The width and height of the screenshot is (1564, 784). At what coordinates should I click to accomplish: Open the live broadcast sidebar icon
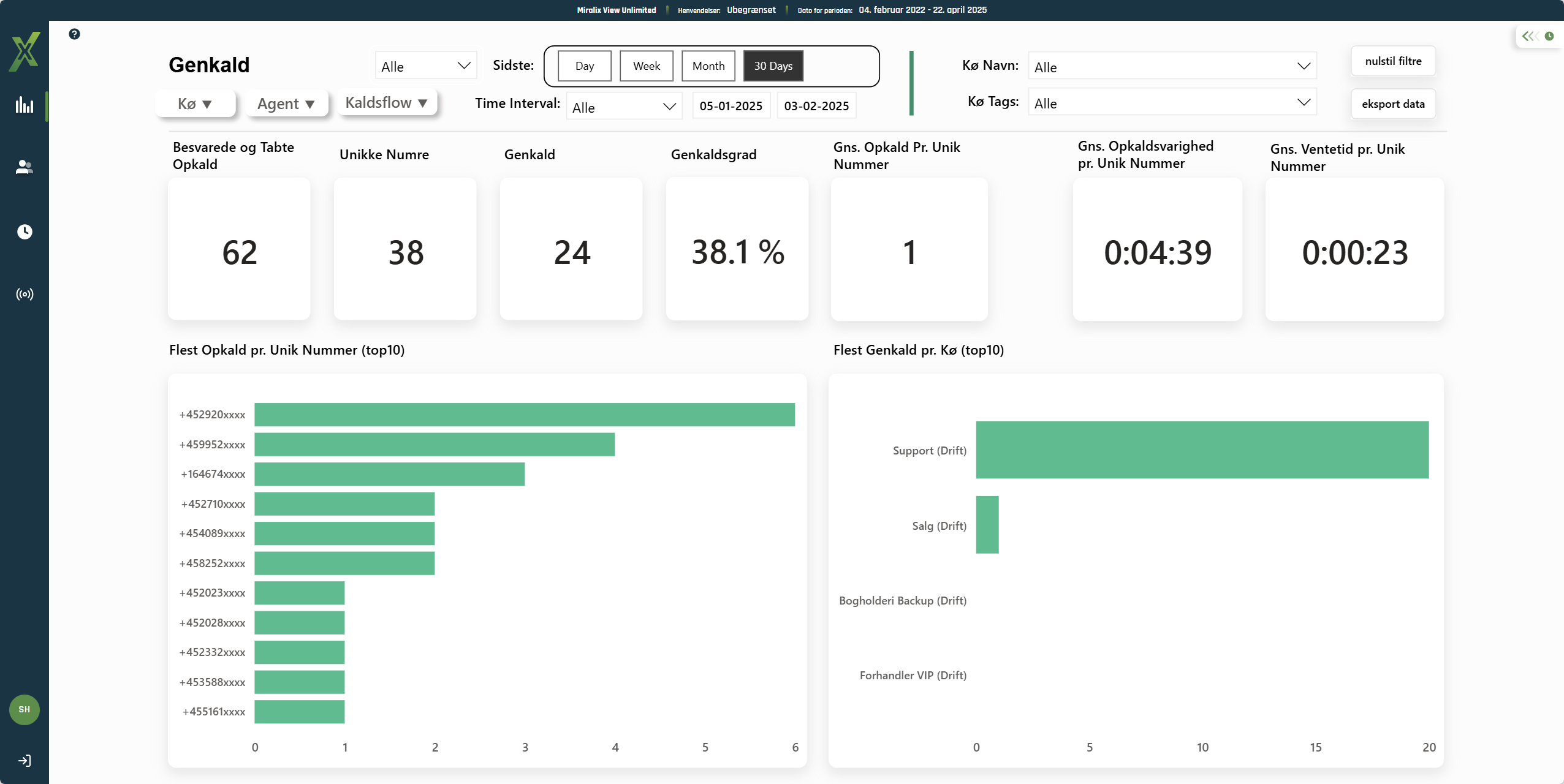[x=25, y=295]
